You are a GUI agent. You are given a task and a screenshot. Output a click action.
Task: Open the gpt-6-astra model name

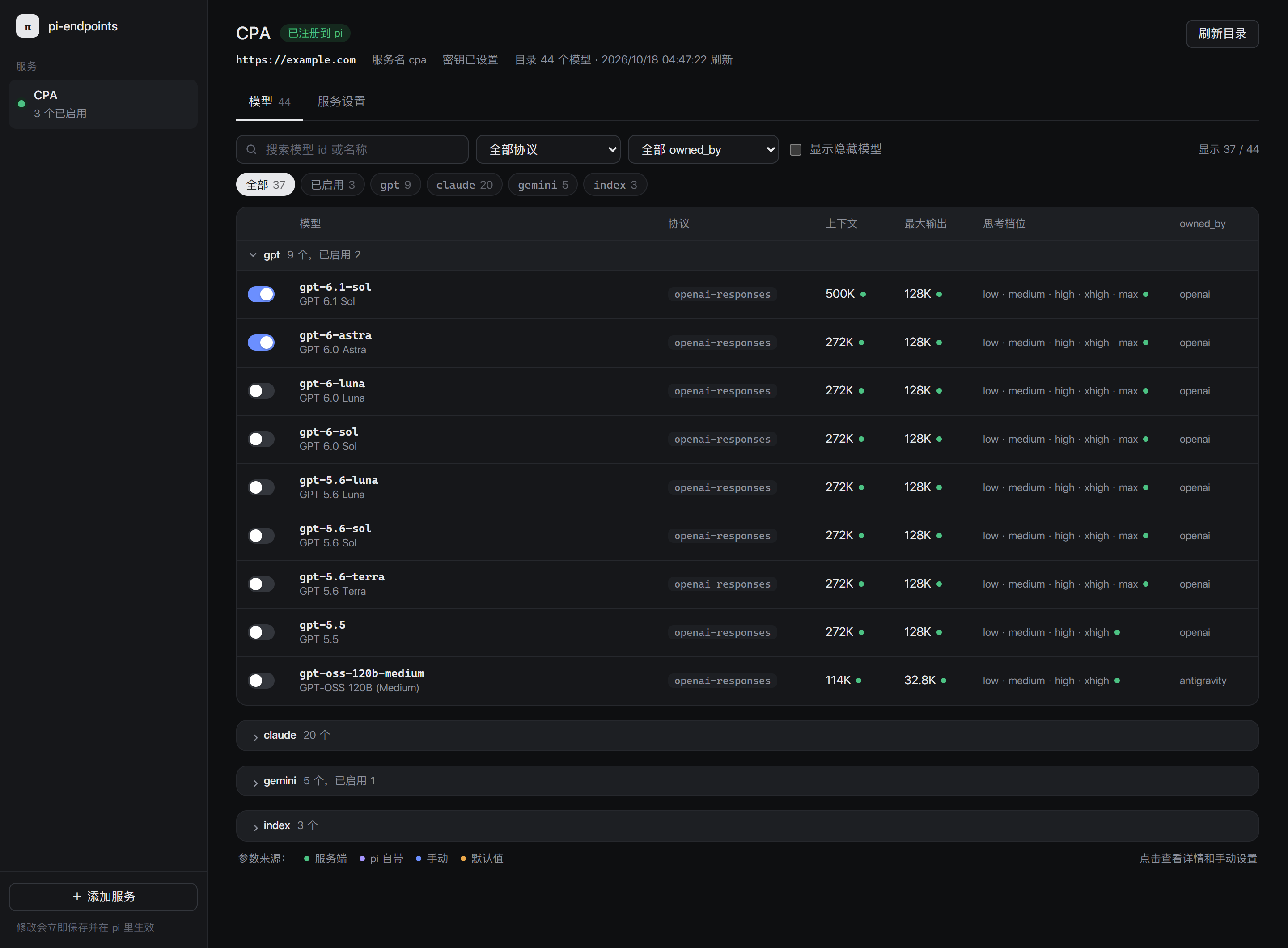click(335, 335)
